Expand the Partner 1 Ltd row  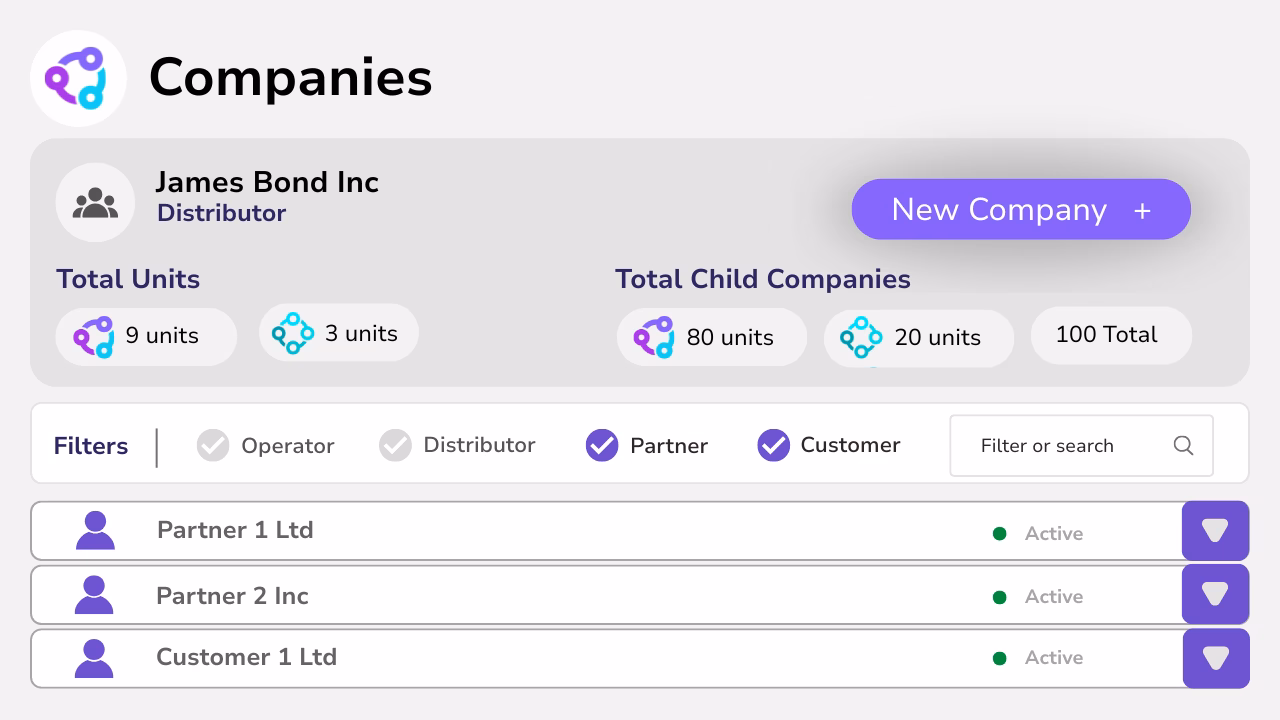click(1215, 530)
